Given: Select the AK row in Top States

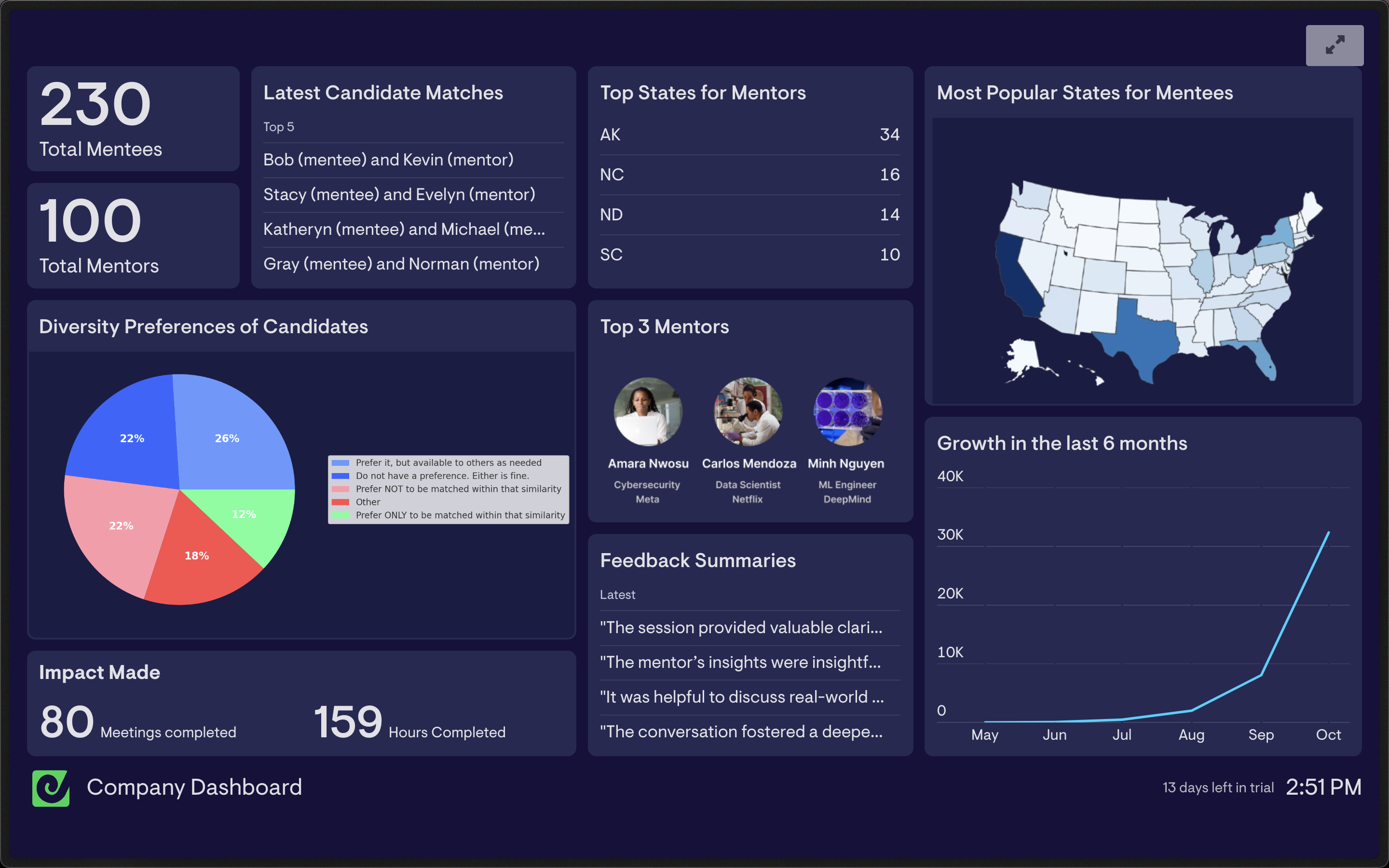Looking at the screenshot, I should [x=749, y=135].
